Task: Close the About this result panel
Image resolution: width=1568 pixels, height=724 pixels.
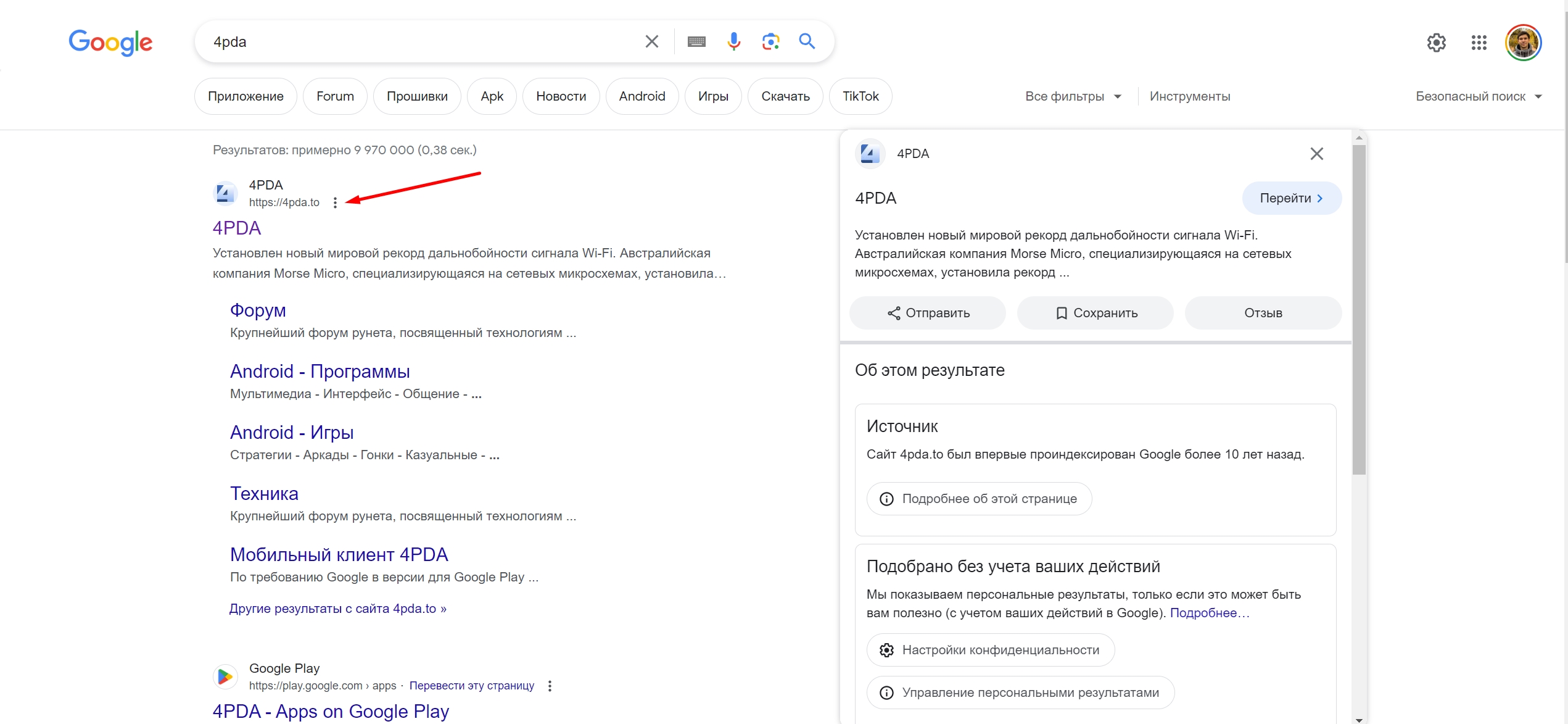Action: [x=1316, y=154]
